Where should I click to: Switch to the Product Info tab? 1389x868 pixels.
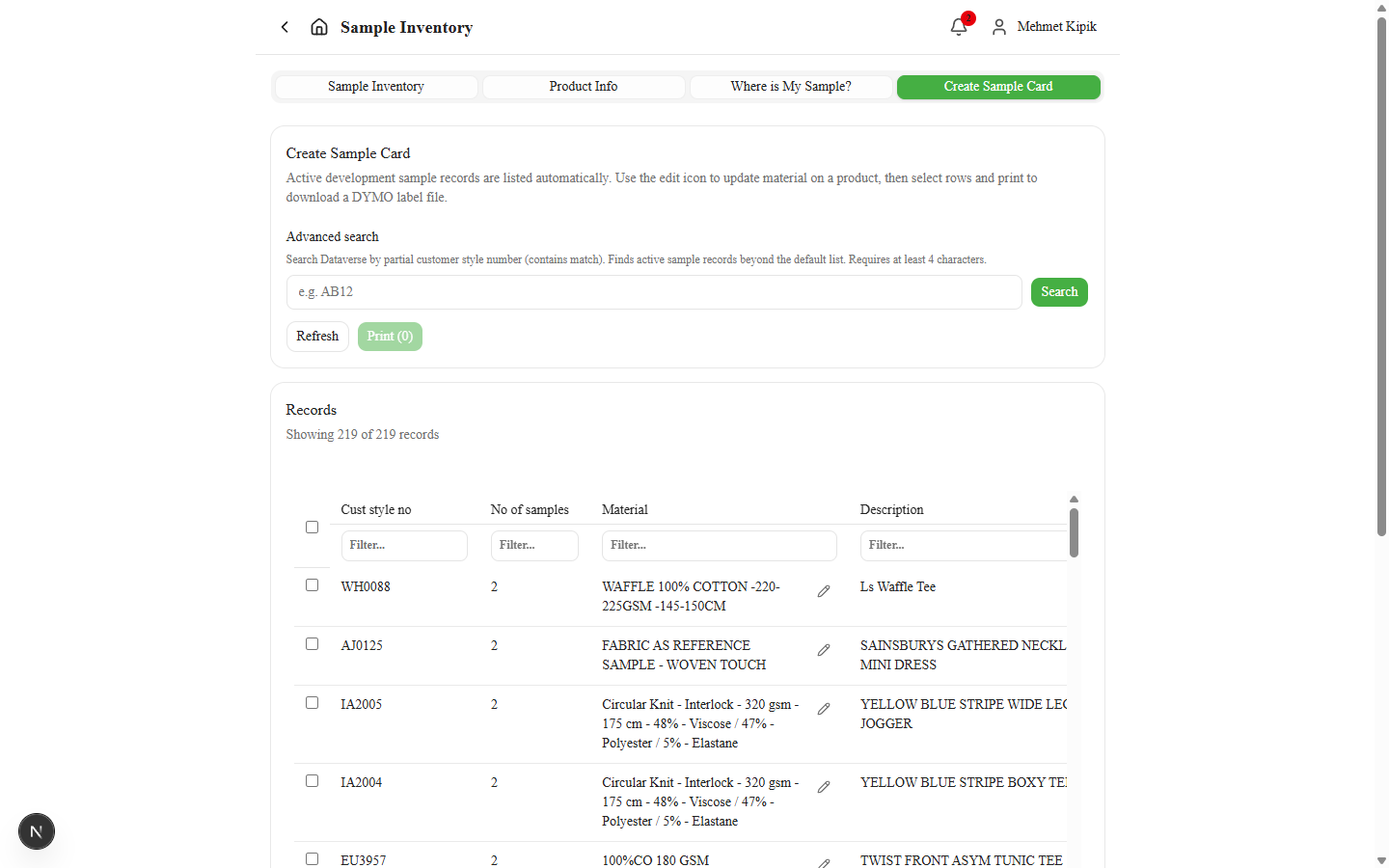[584, 87]
